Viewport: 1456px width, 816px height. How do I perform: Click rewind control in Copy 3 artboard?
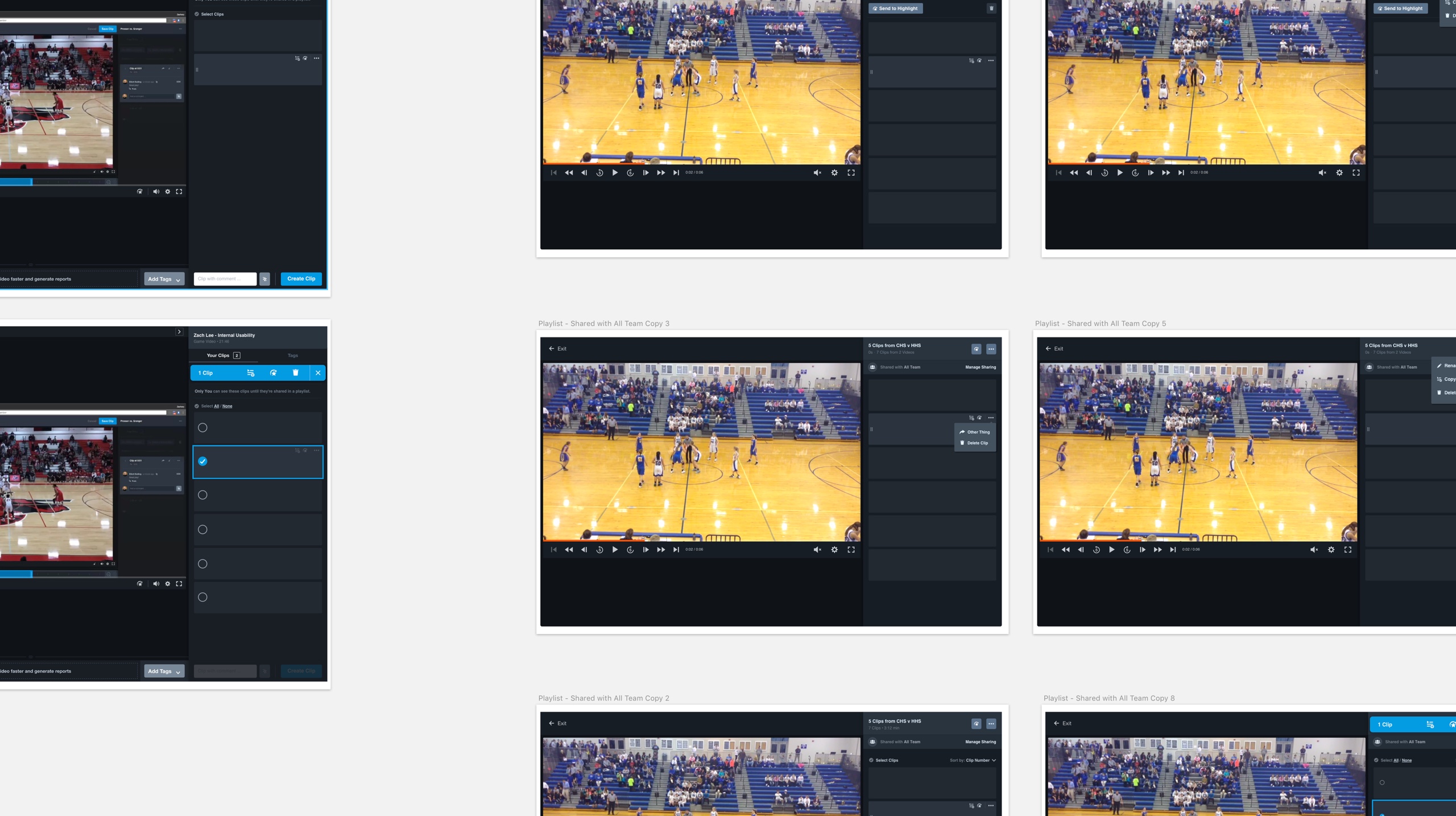569,550
